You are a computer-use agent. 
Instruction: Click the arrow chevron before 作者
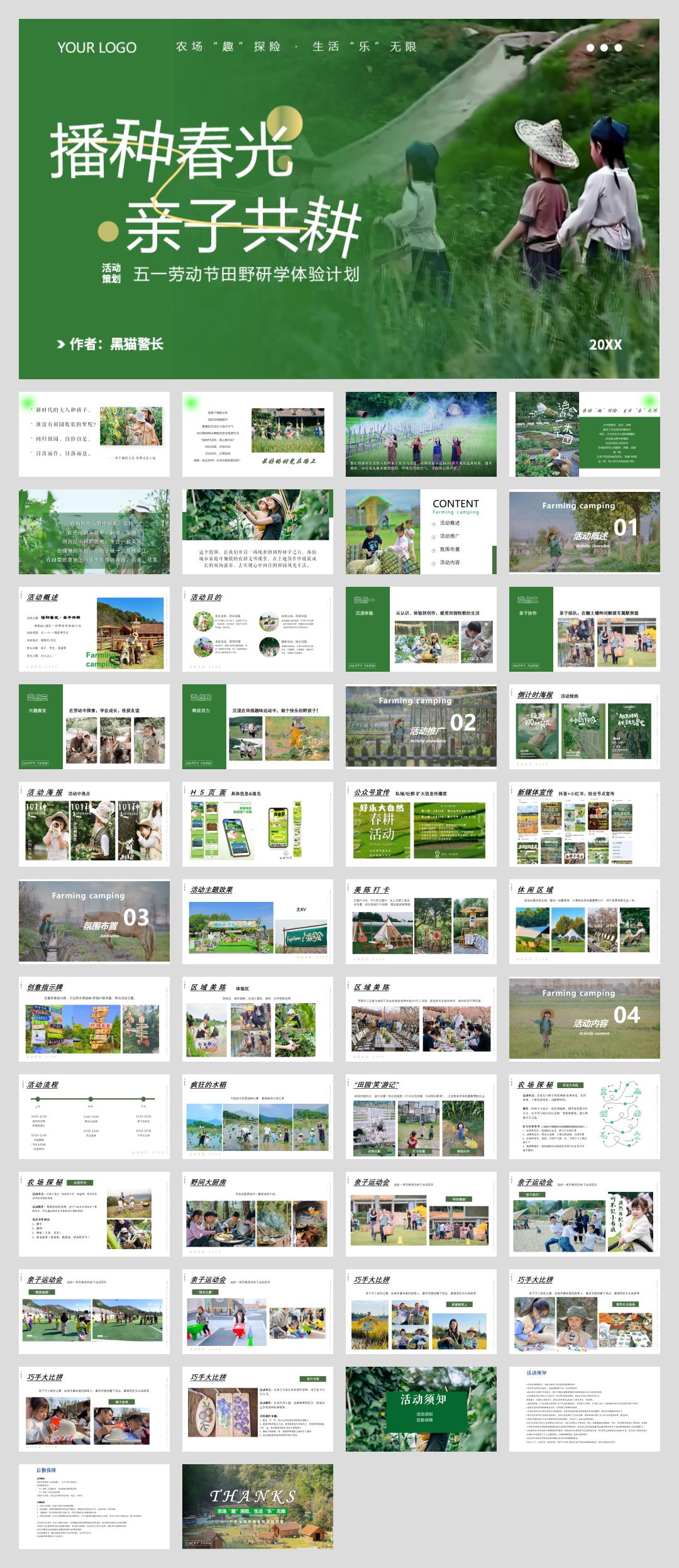click(x=61, y=344)
